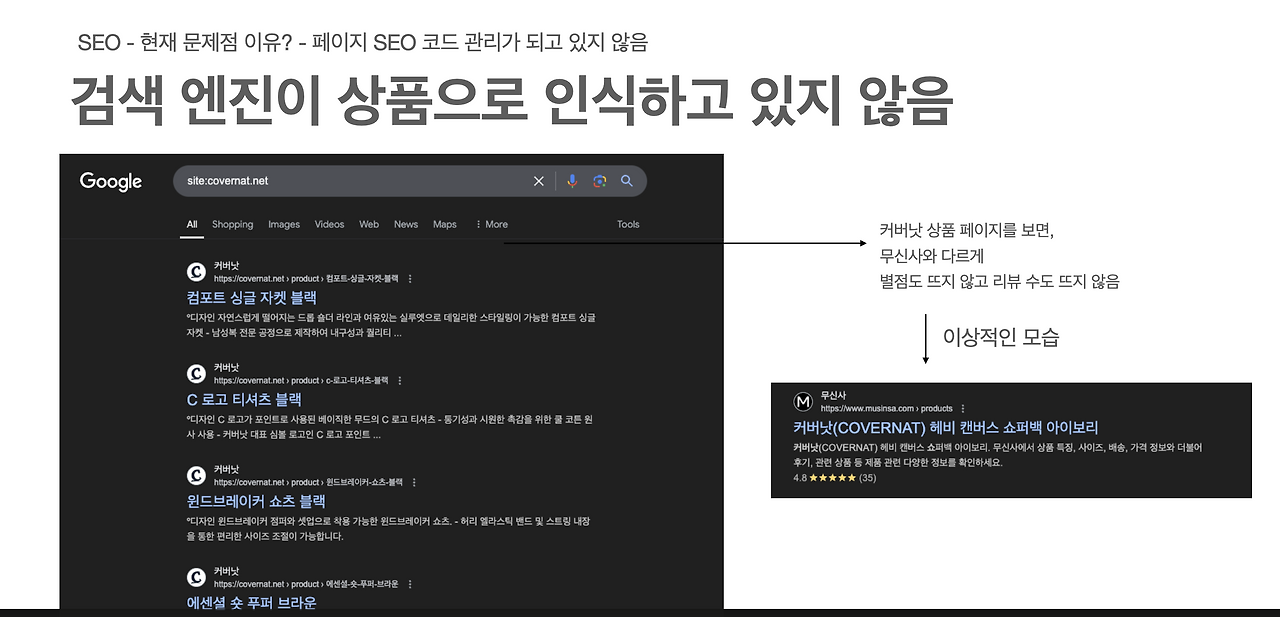Click the 커버낫 favicon of 컴포트 싱글 자켓 result
This screenshot has height=617, width=1280.
click(196, 272)
